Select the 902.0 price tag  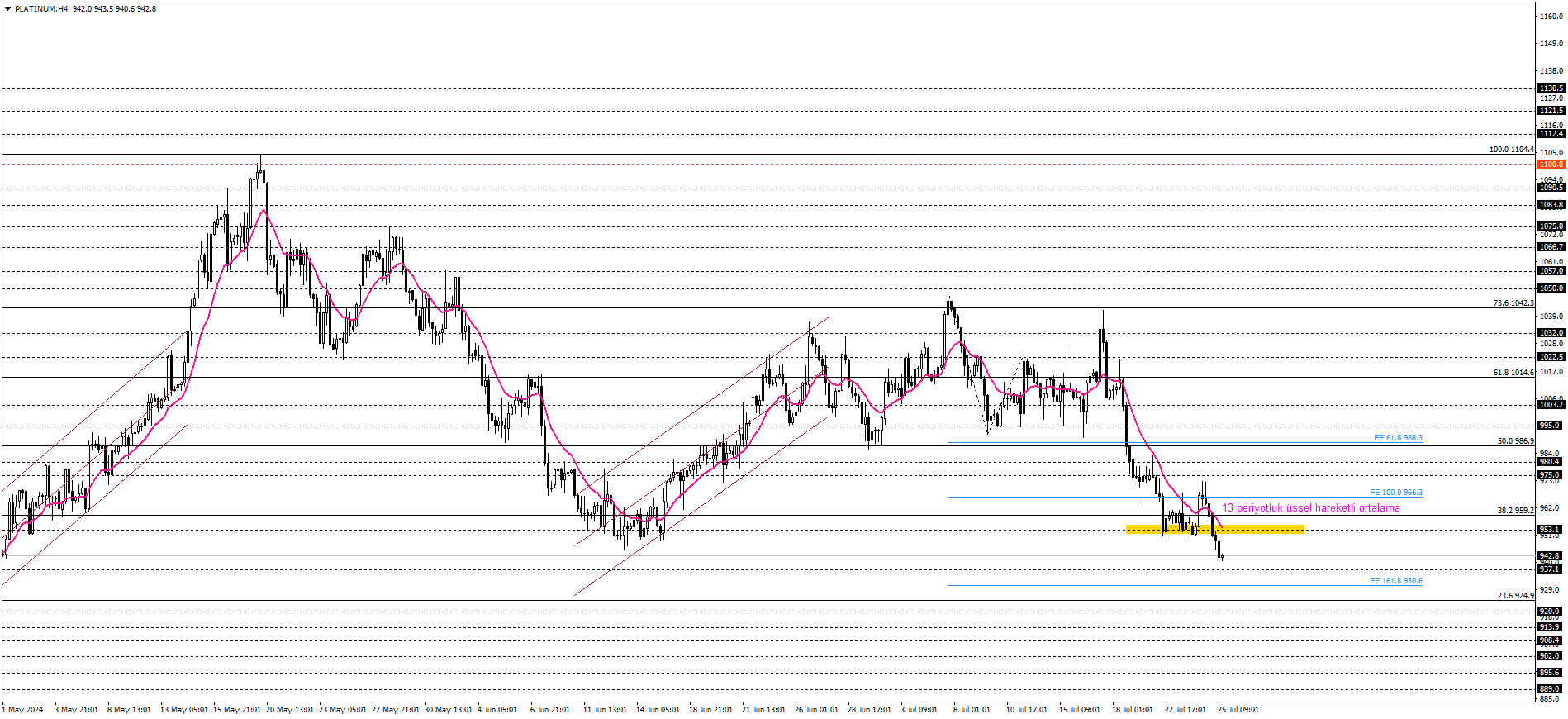1549,656
